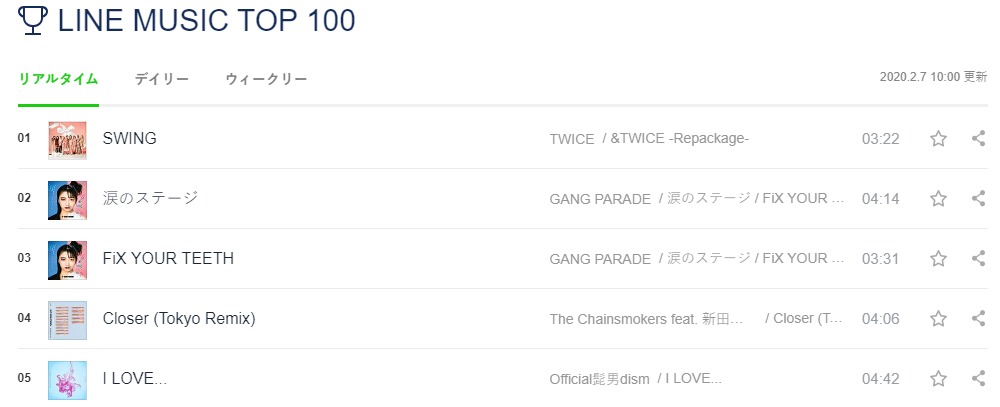This screenshot has height=407, width=1000.
Task: Add Closer (Tokyo Remix) to favorites
Action: click(x=938, y=318)
